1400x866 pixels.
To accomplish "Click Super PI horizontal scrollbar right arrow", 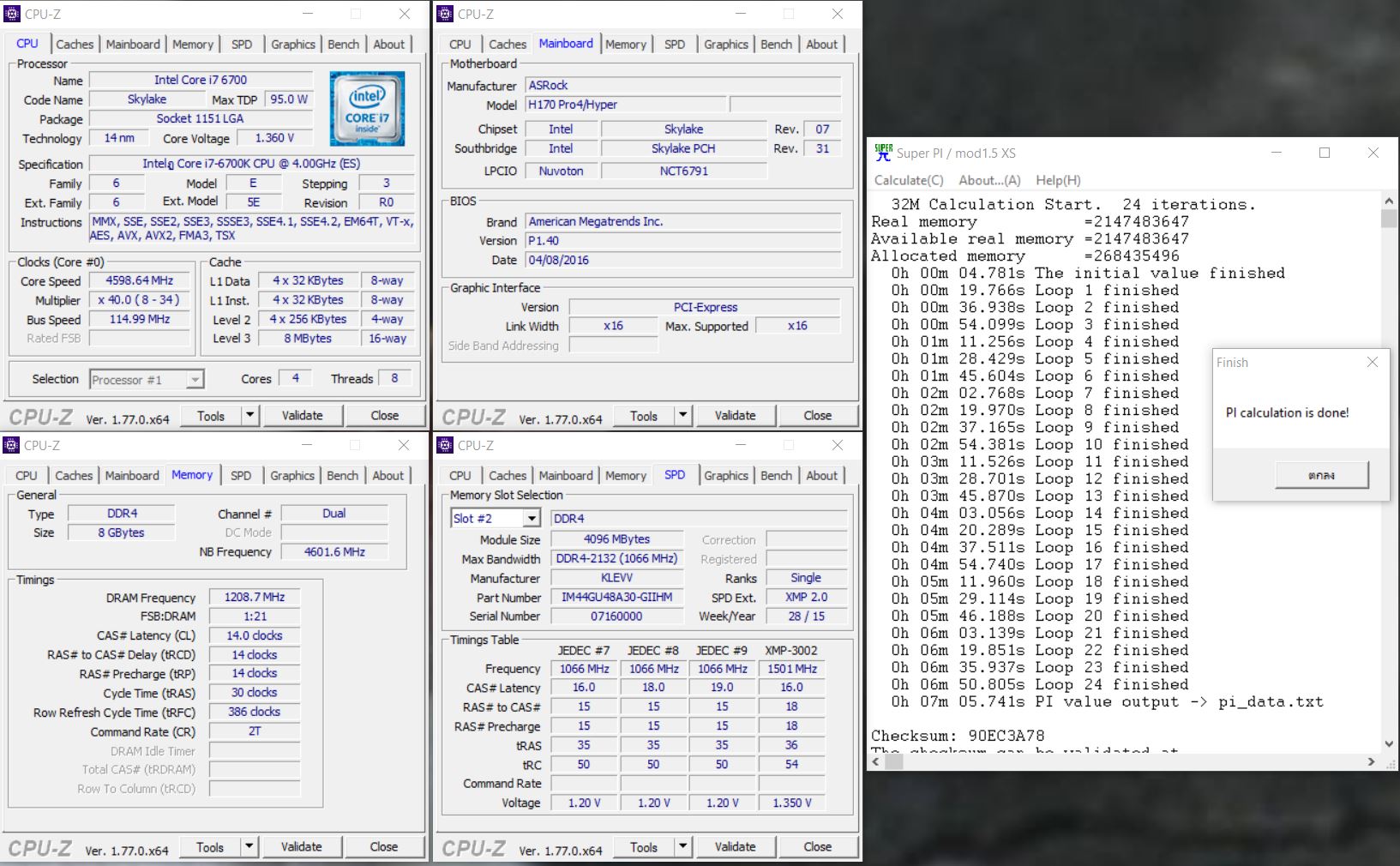I will click(x=1371, y=761).
